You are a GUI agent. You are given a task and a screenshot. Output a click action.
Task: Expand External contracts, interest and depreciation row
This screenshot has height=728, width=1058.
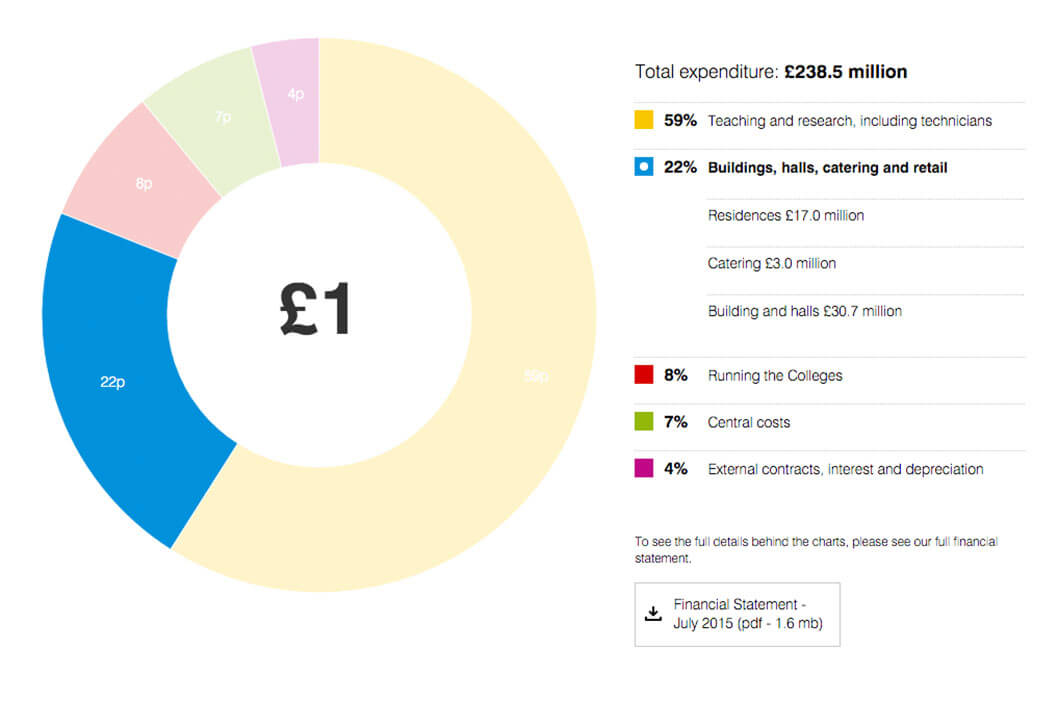tap(845, 469)
